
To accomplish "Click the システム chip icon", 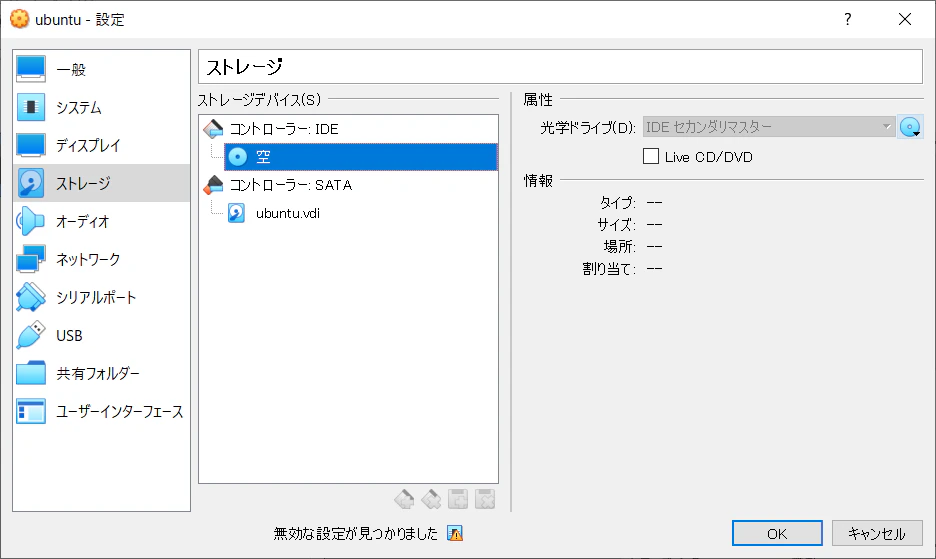I will [x=31, y=108].
